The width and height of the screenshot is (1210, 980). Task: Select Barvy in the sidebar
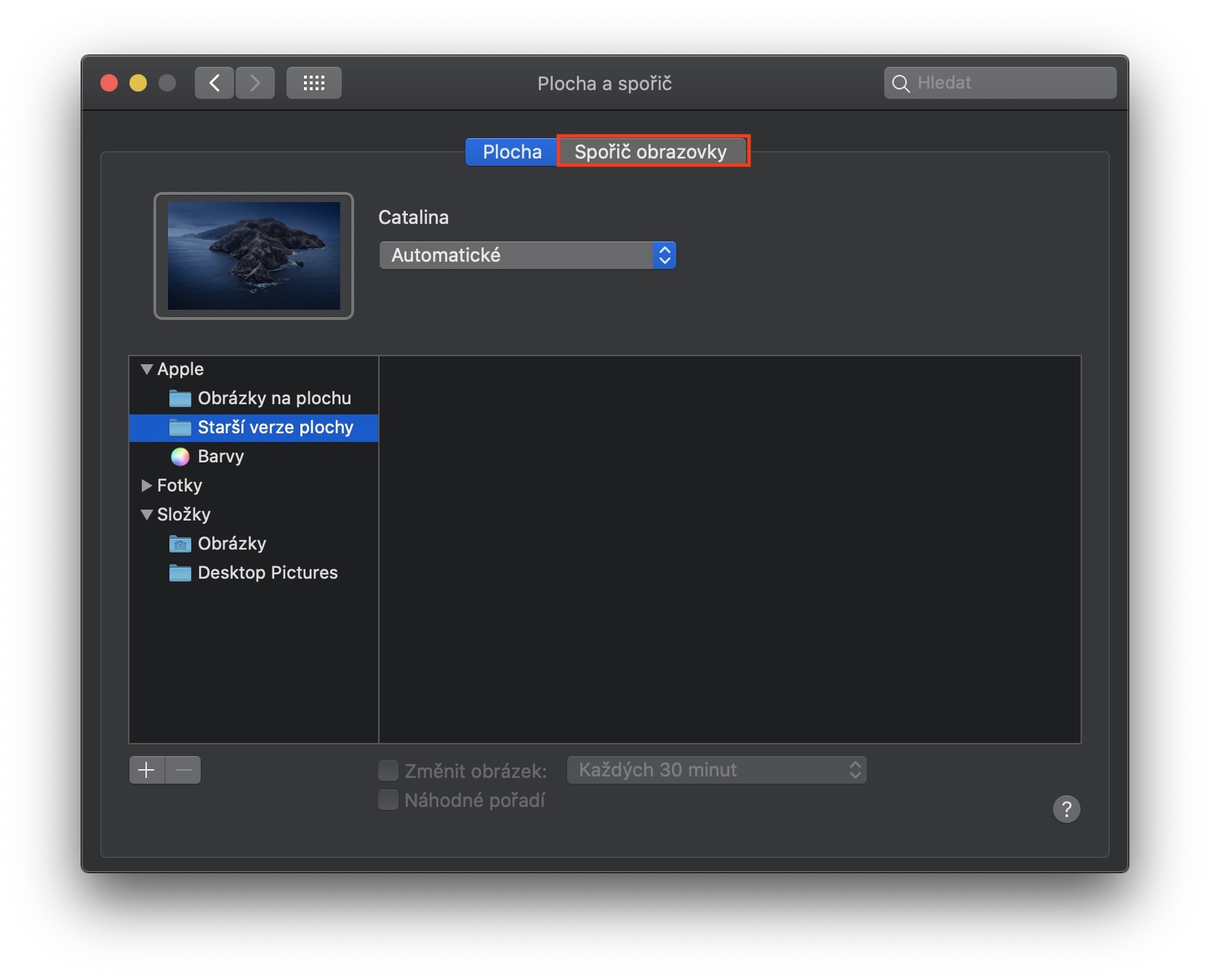click(254, 457)
